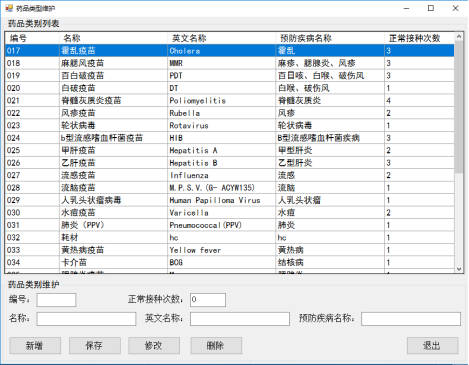Screen dimensions: 469x365
Task: Select the Hepatitis B row
Action: click(x=230, y=163)
